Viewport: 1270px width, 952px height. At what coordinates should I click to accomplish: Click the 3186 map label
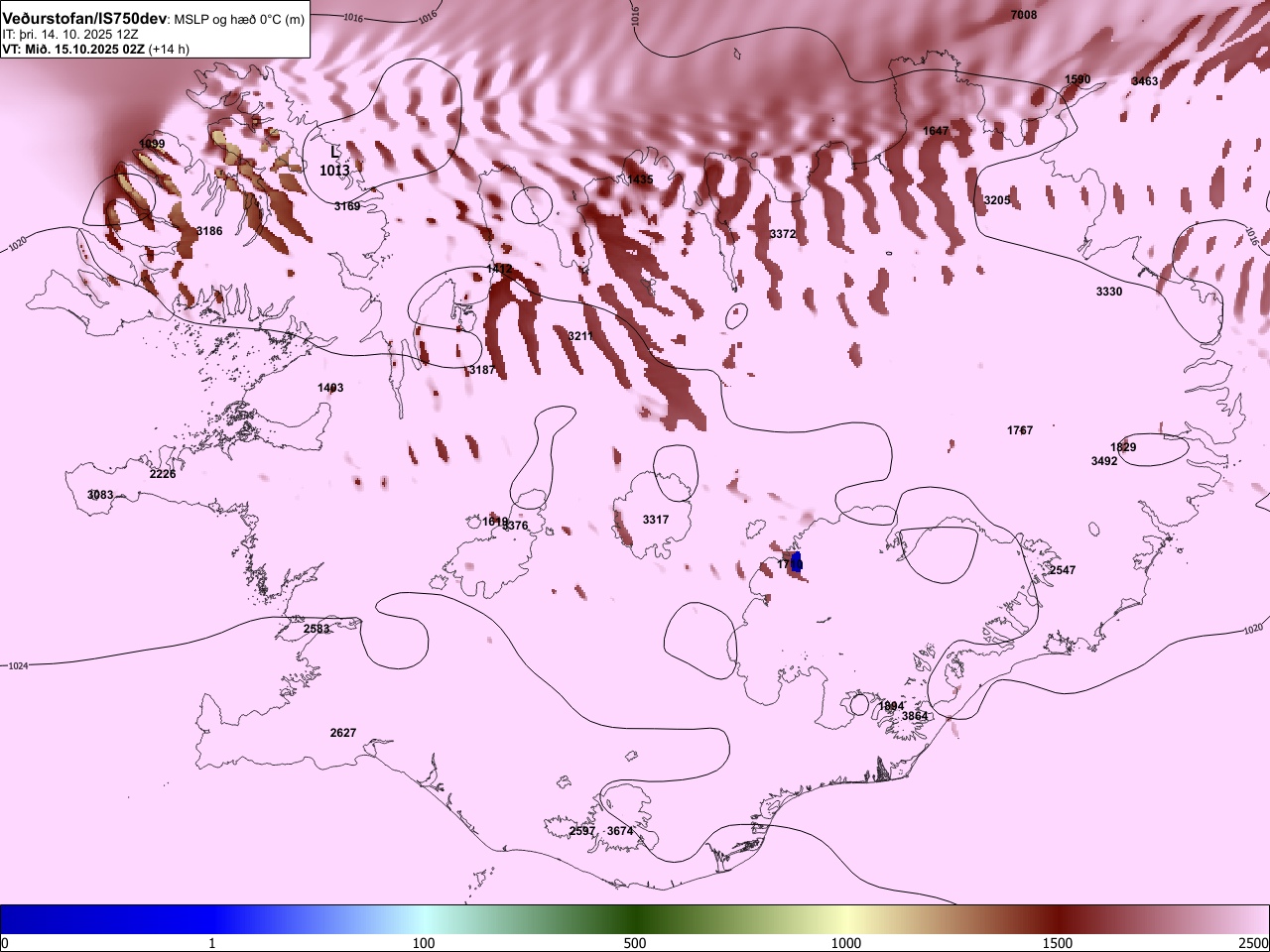click(x=209, y=231)
